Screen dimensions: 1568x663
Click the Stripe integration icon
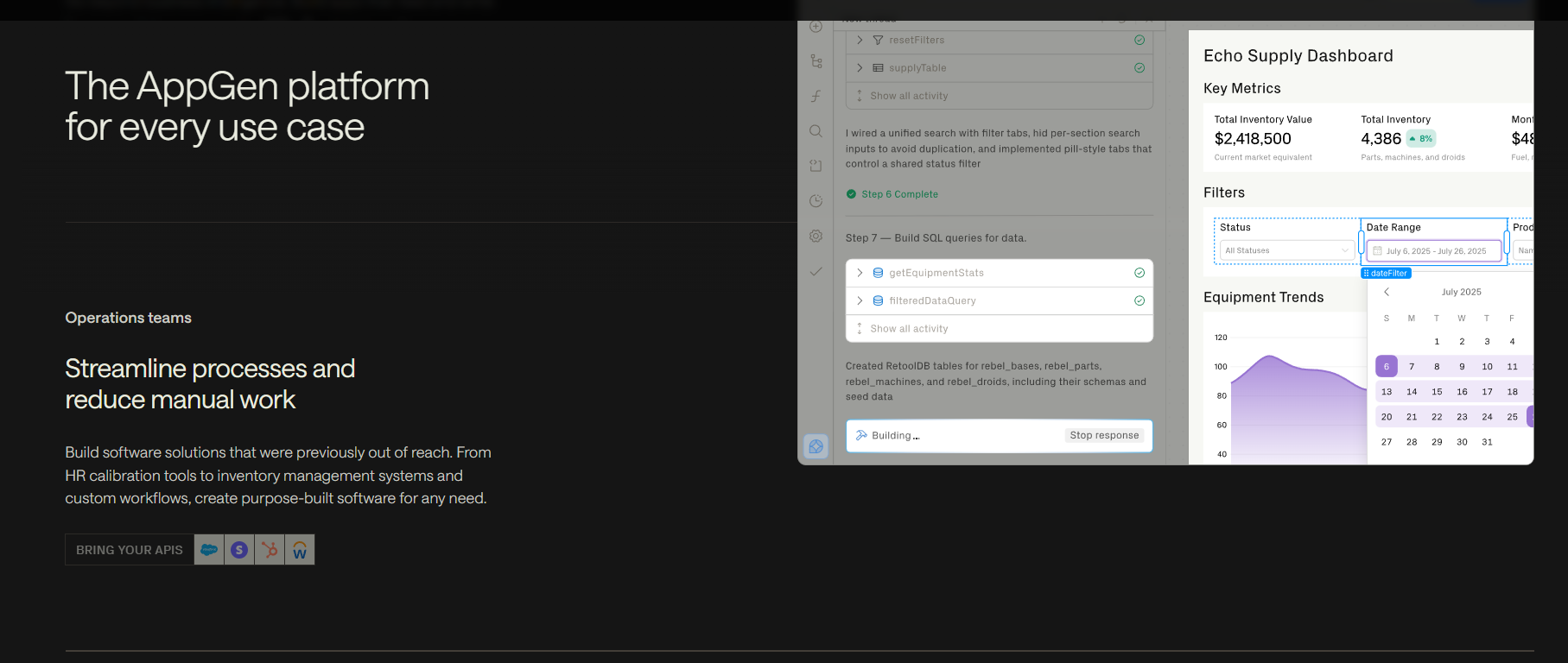[239, 550]
